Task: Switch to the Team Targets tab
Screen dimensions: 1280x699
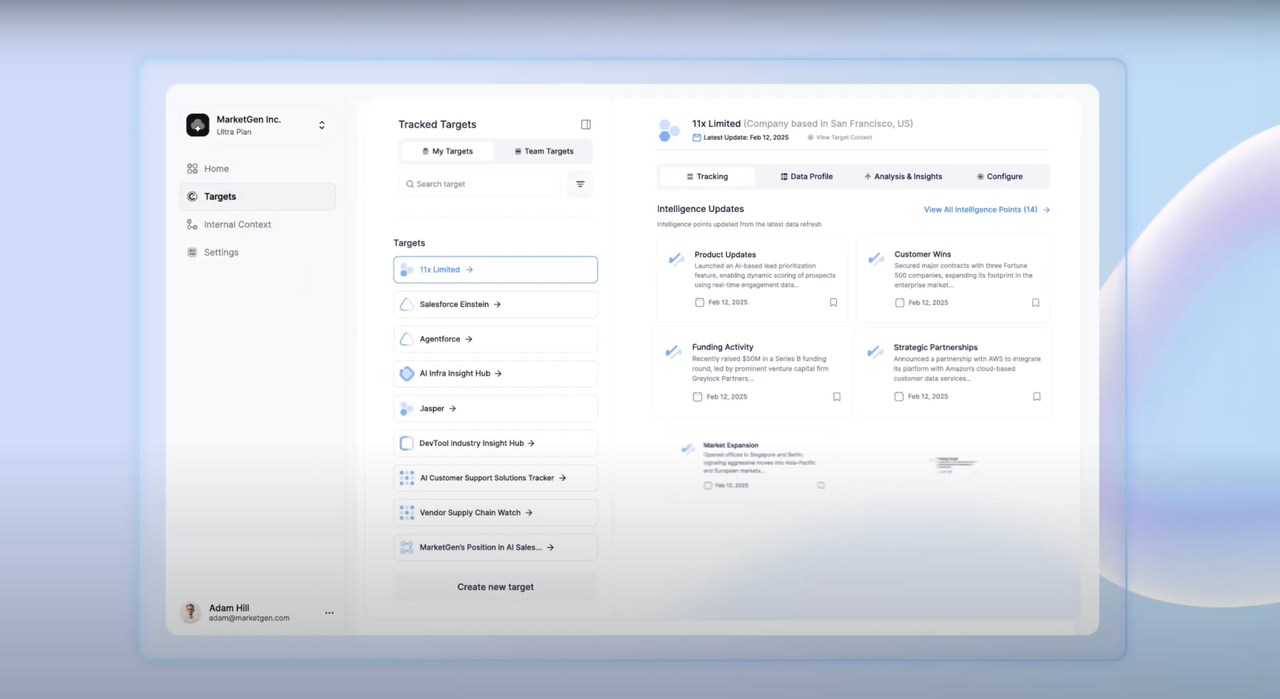Action: 544,152
